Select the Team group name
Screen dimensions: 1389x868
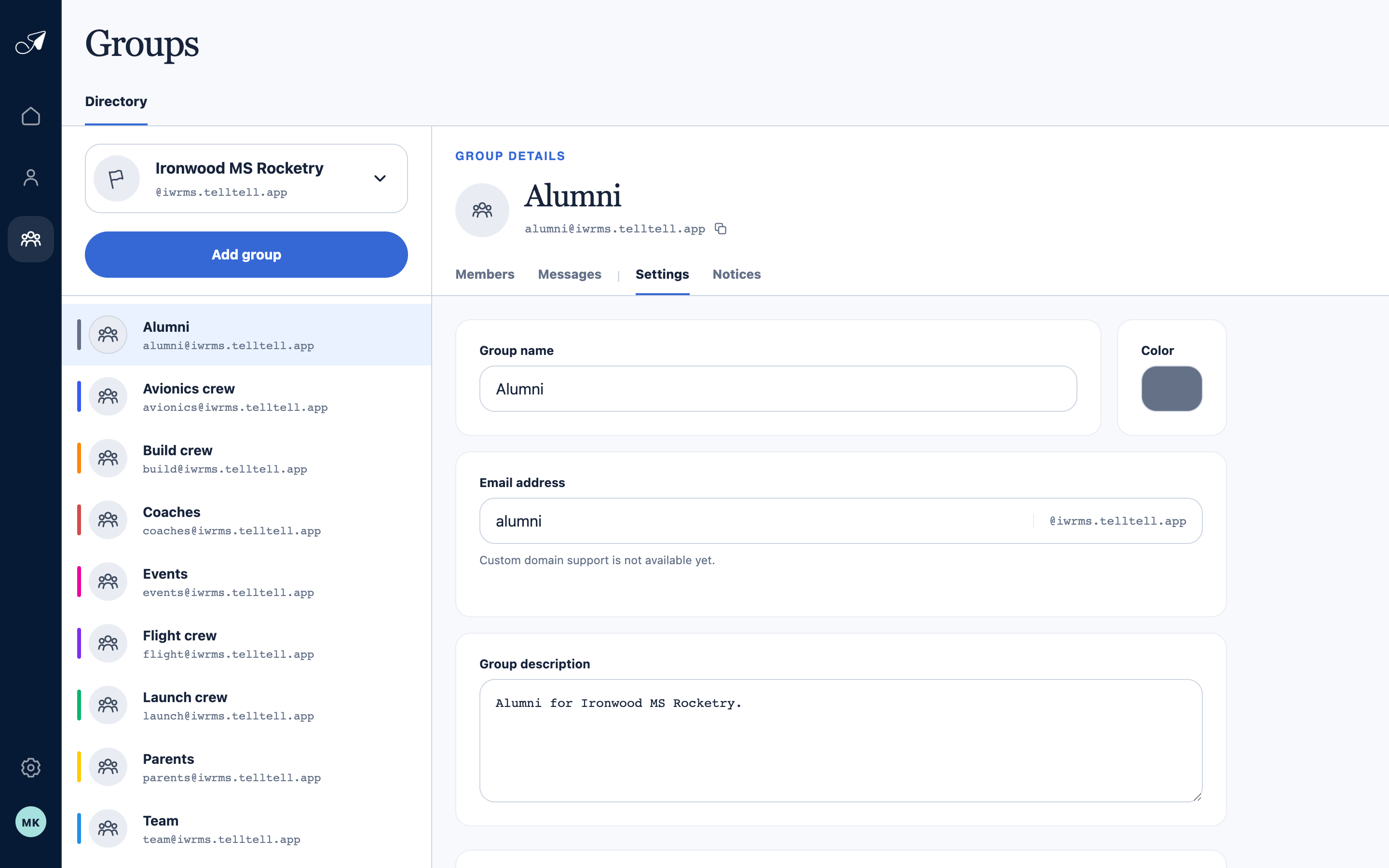(x=161, y=821)
